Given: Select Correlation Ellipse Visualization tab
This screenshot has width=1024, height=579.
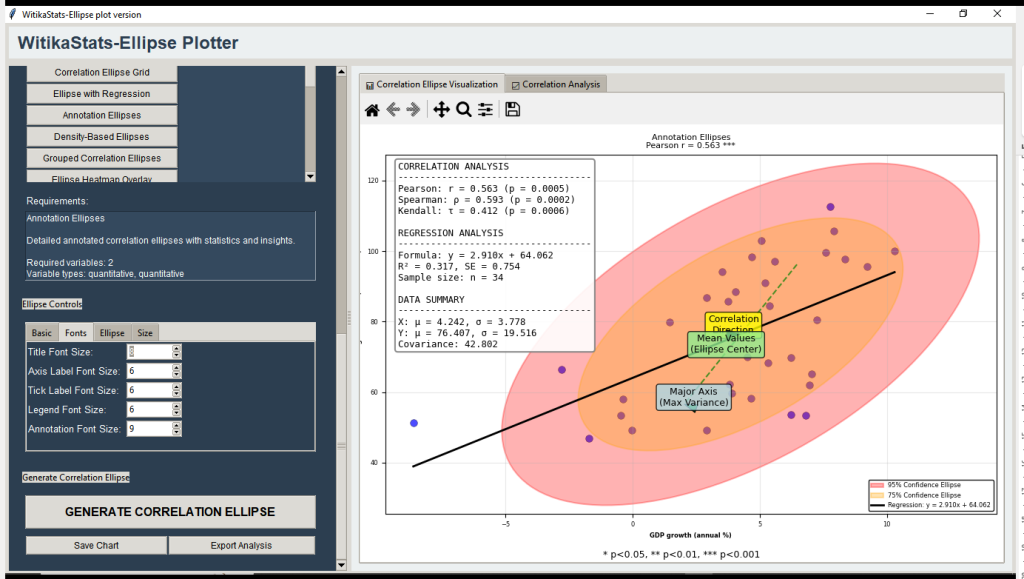Looking at the screenshot, I should pos(432,84).
